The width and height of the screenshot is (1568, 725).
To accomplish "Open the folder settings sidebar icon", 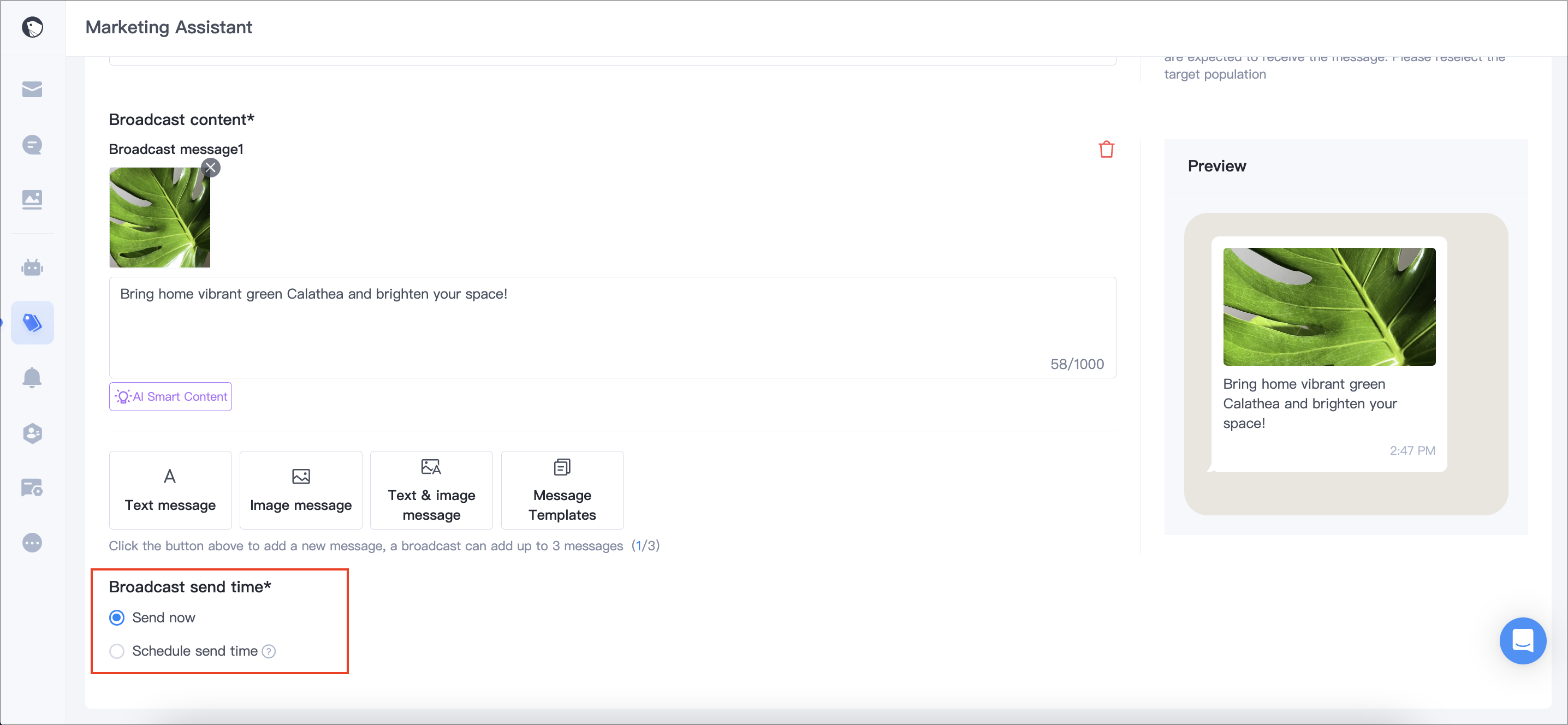I will click(x=32, y=488).
